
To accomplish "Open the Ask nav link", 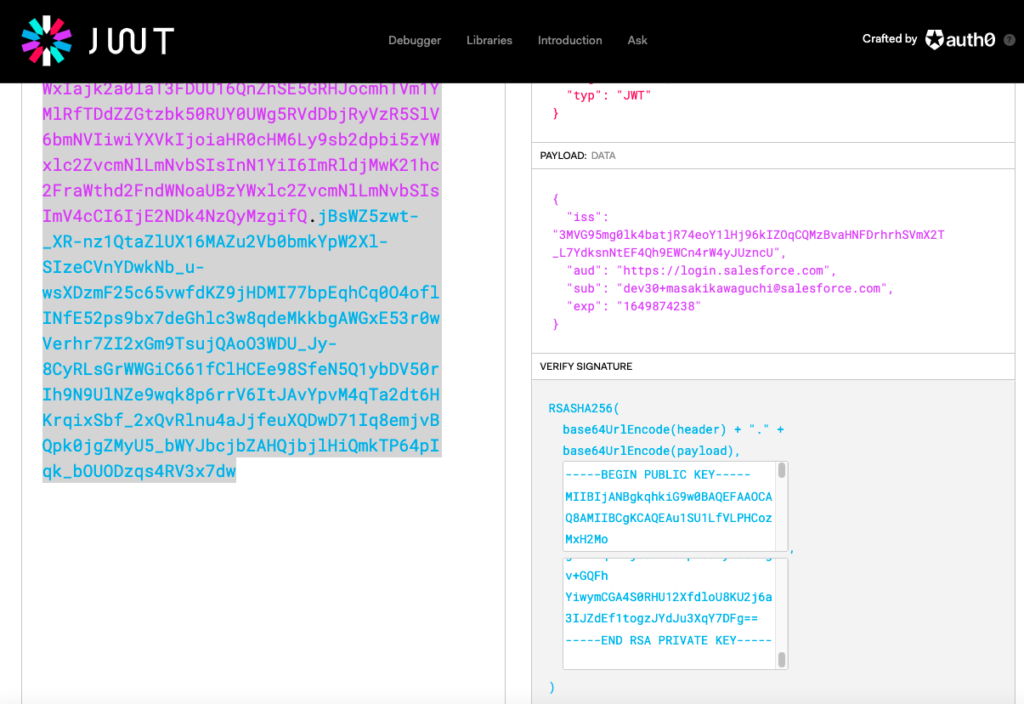I will click(x=637, y=40).
